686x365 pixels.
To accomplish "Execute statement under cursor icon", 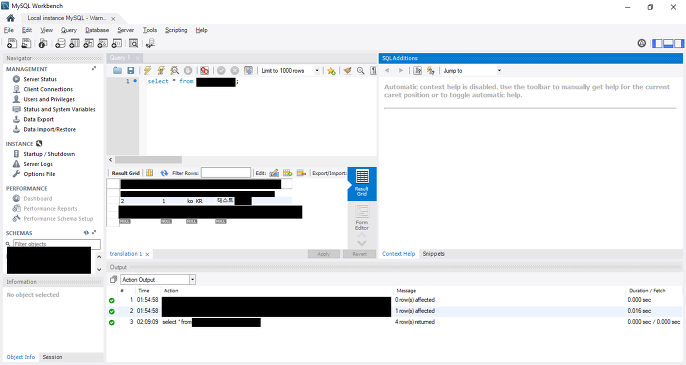I will click(x=161, y=70).
